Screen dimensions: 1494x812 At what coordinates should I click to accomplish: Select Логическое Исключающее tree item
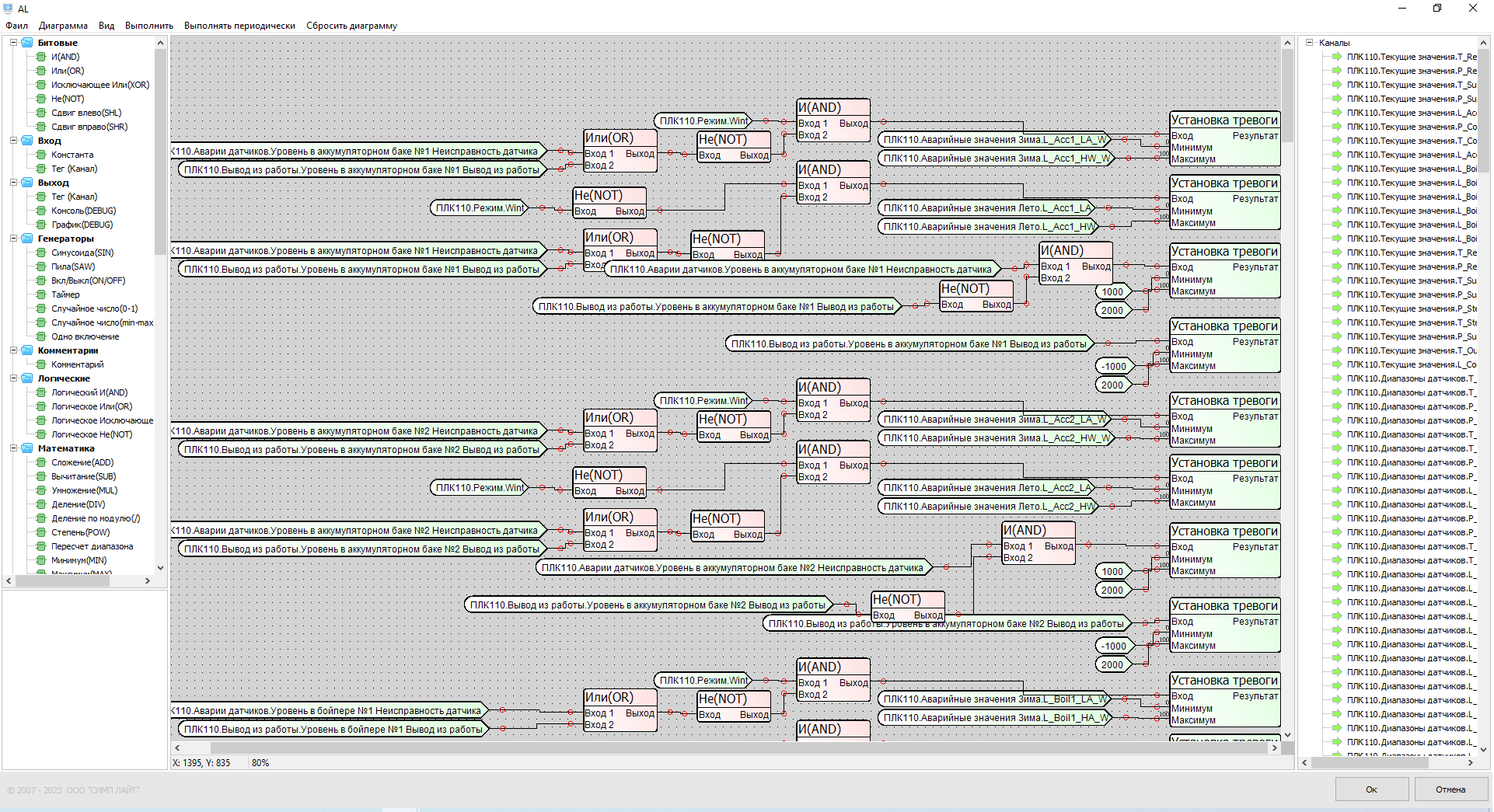tap(102, 420)
